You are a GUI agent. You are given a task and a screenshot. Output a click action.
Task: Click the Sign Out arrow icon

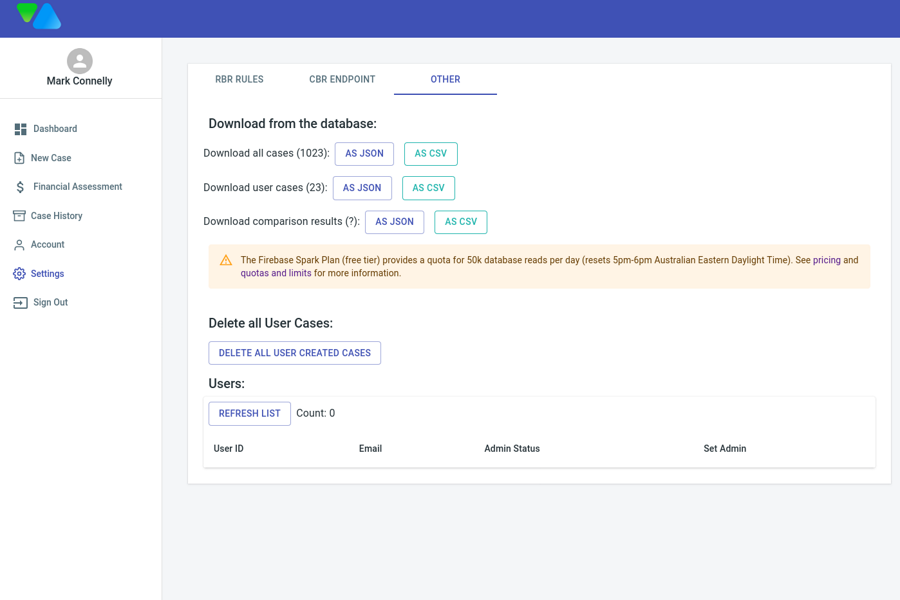tap(20, 303)
